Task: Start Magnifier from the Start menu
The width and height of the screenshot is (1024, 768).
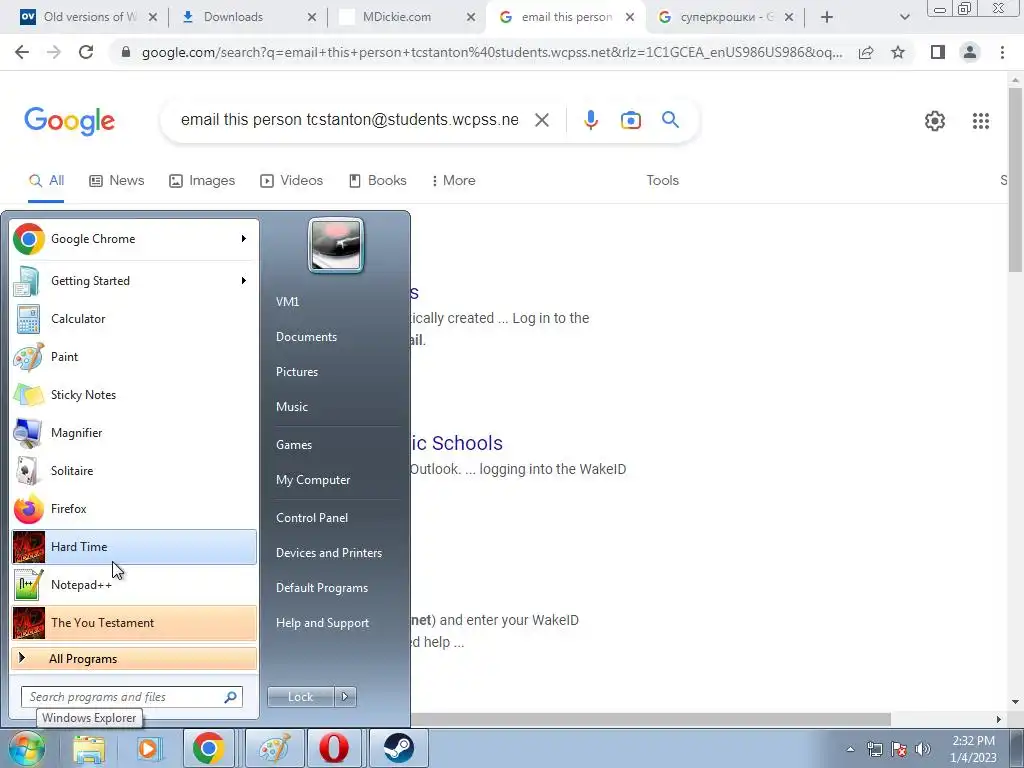Action: click(x=134, y=432)
